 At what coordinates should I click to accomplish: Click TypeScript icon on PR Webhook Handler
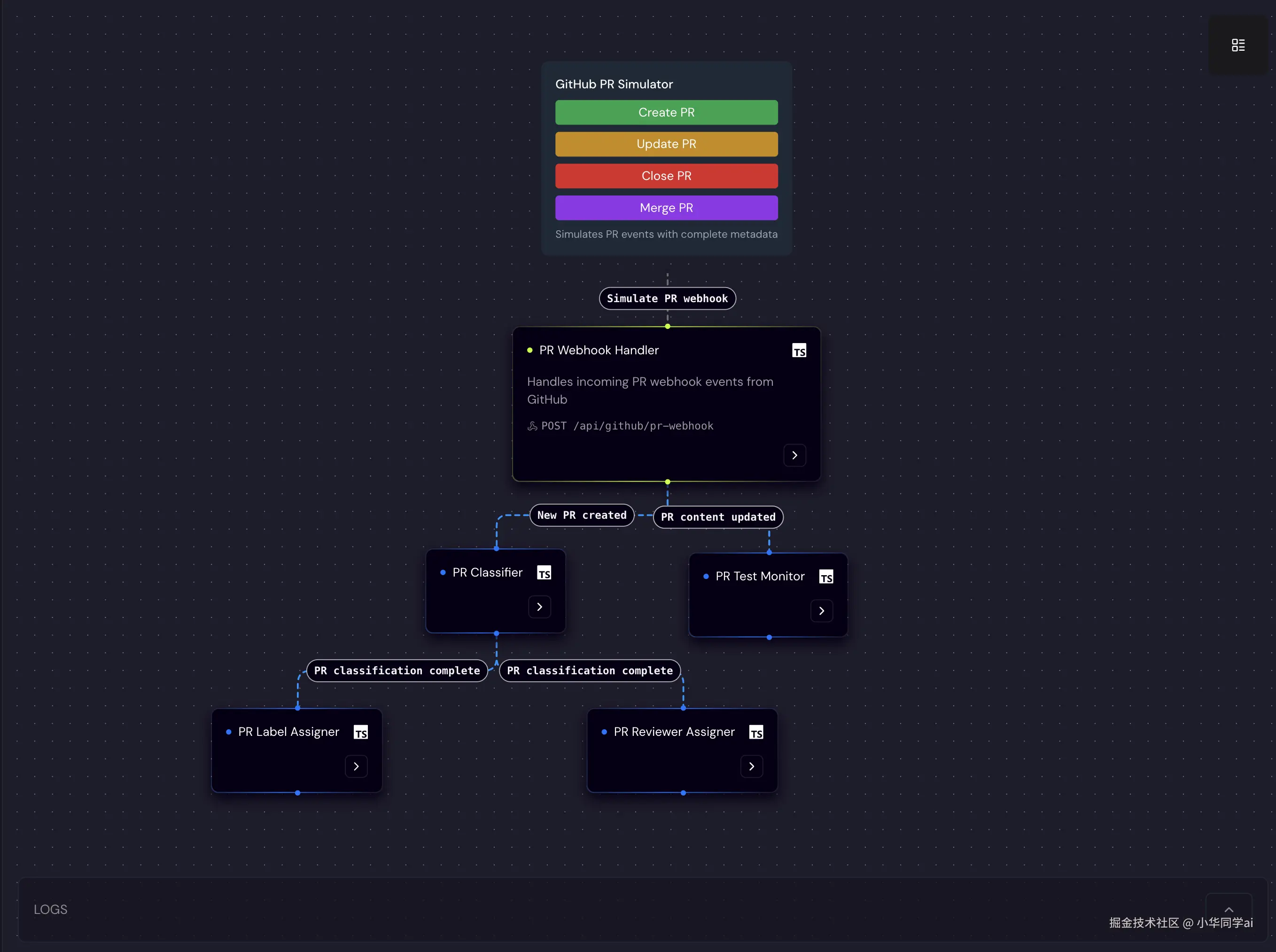(x=799, y=351)
